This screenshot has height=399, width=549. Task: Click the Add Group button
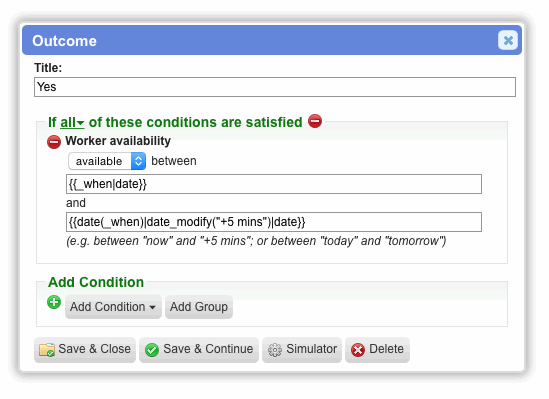click(199, 307)
